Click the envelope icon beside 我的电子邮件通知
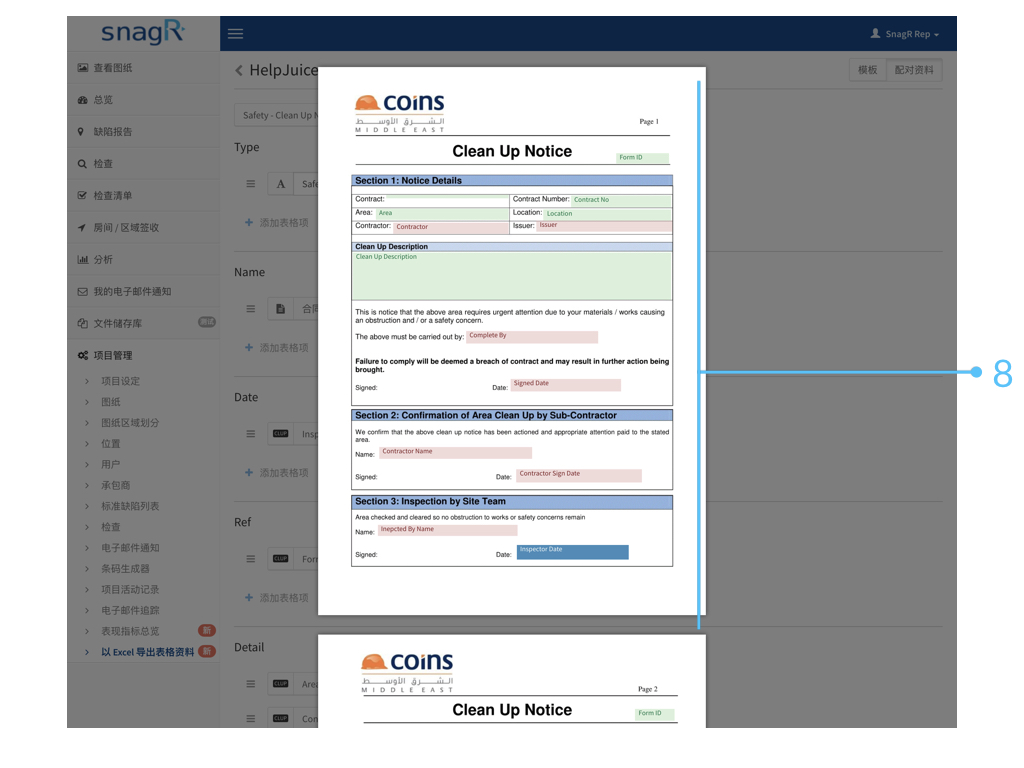 (x=82, y=291)
